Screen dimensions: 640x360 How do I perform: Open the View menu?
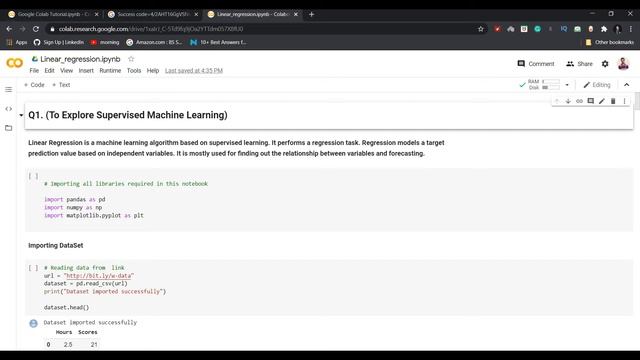(67, 71)
